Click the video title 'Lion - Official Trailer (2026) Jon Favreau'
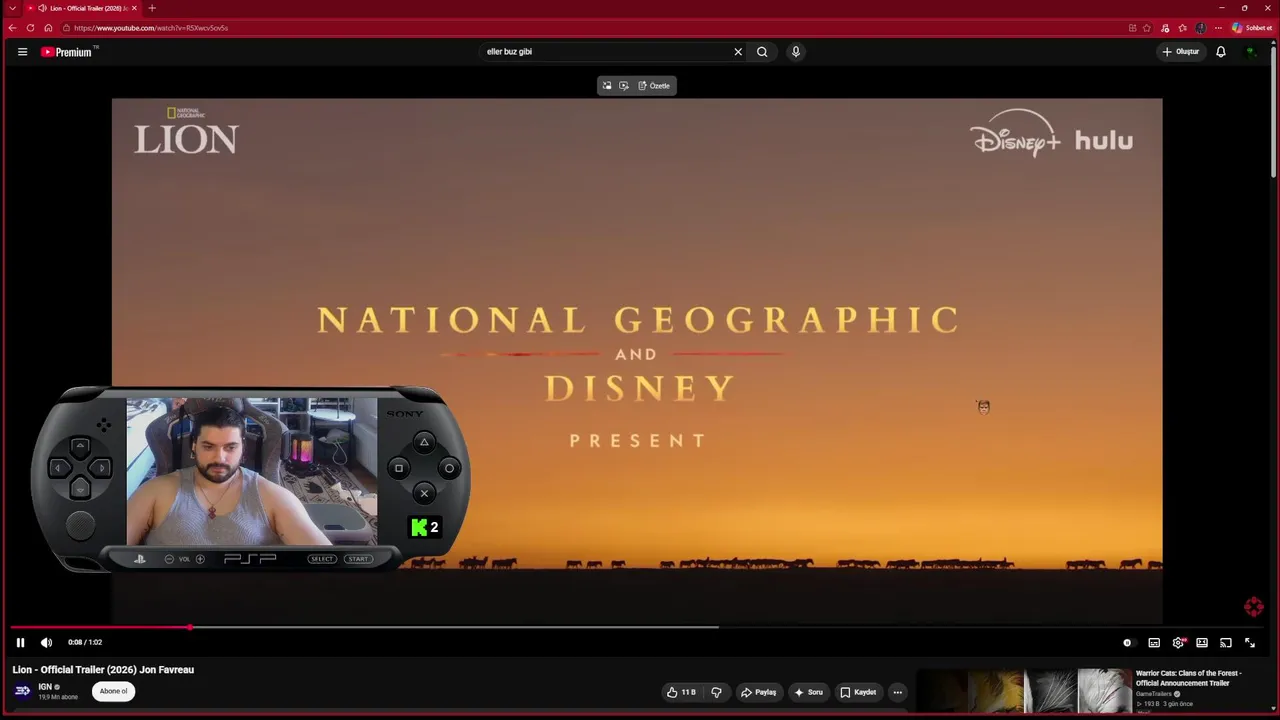This screenshot has height=720, width=1280. 103,670
